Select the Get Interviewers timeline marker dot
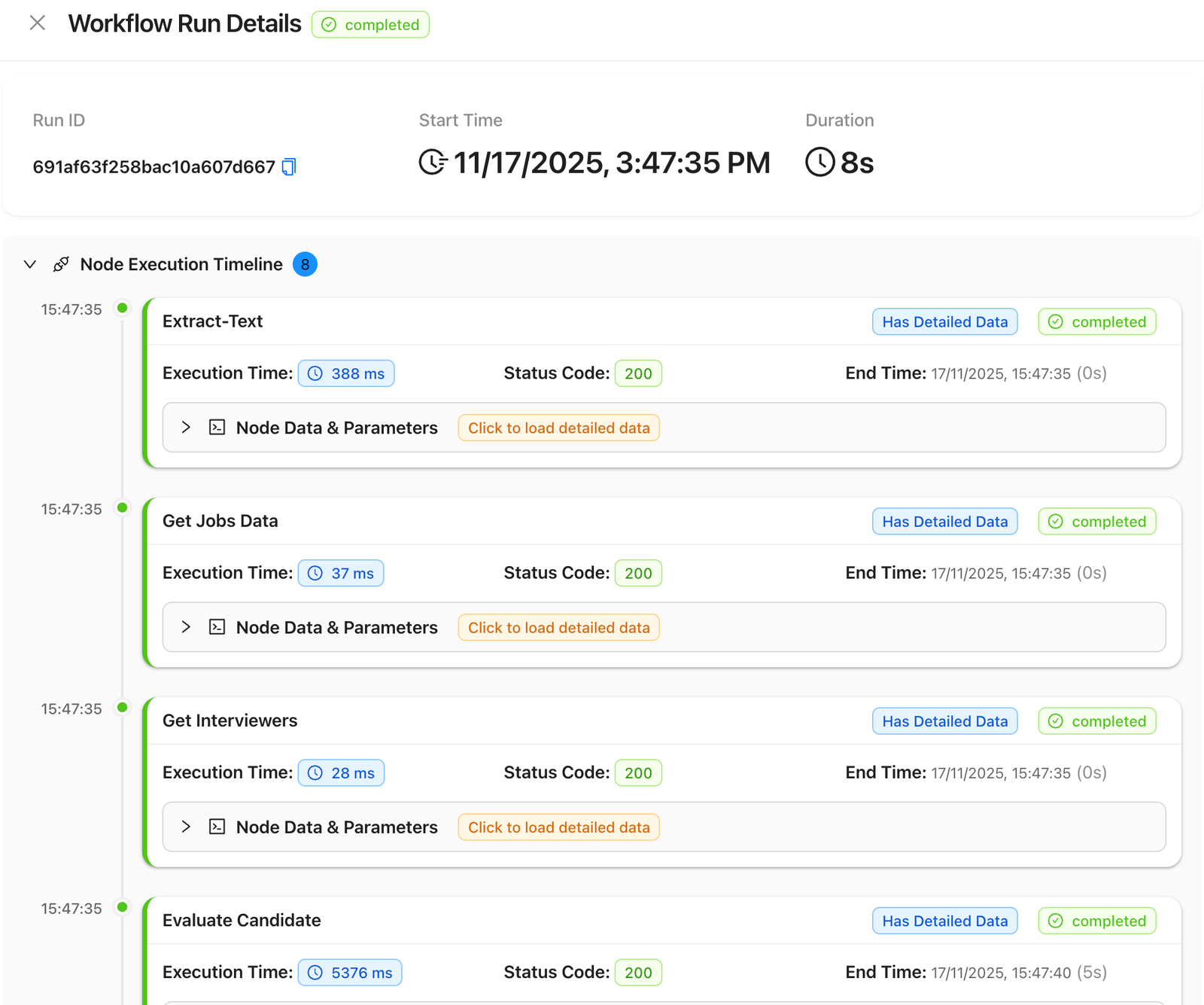Image resolution: width=1204 pixels, height=1005 pixels. tap(122, 708)
